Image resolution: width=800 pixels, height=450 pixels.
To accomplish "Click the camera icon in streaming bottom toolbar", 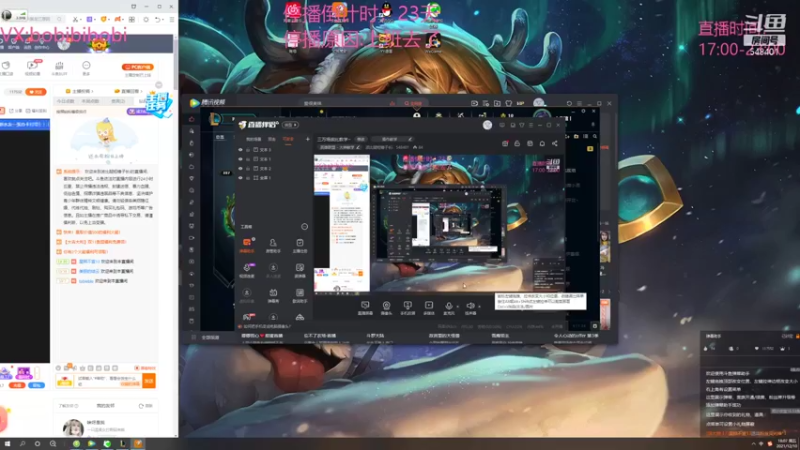I will coord(386,308).
